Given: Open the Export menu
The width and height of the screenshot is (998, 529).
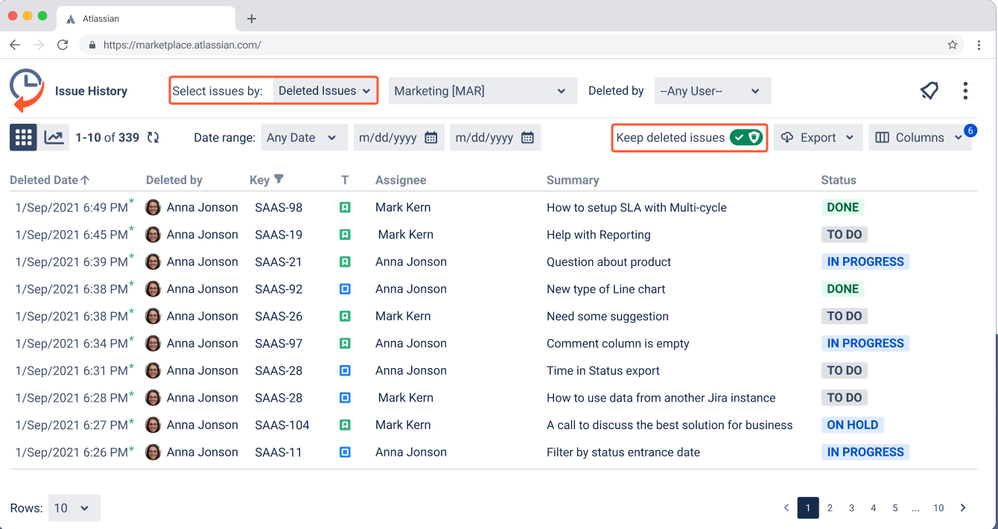Looking at the screenshot, I should [817, 138].
